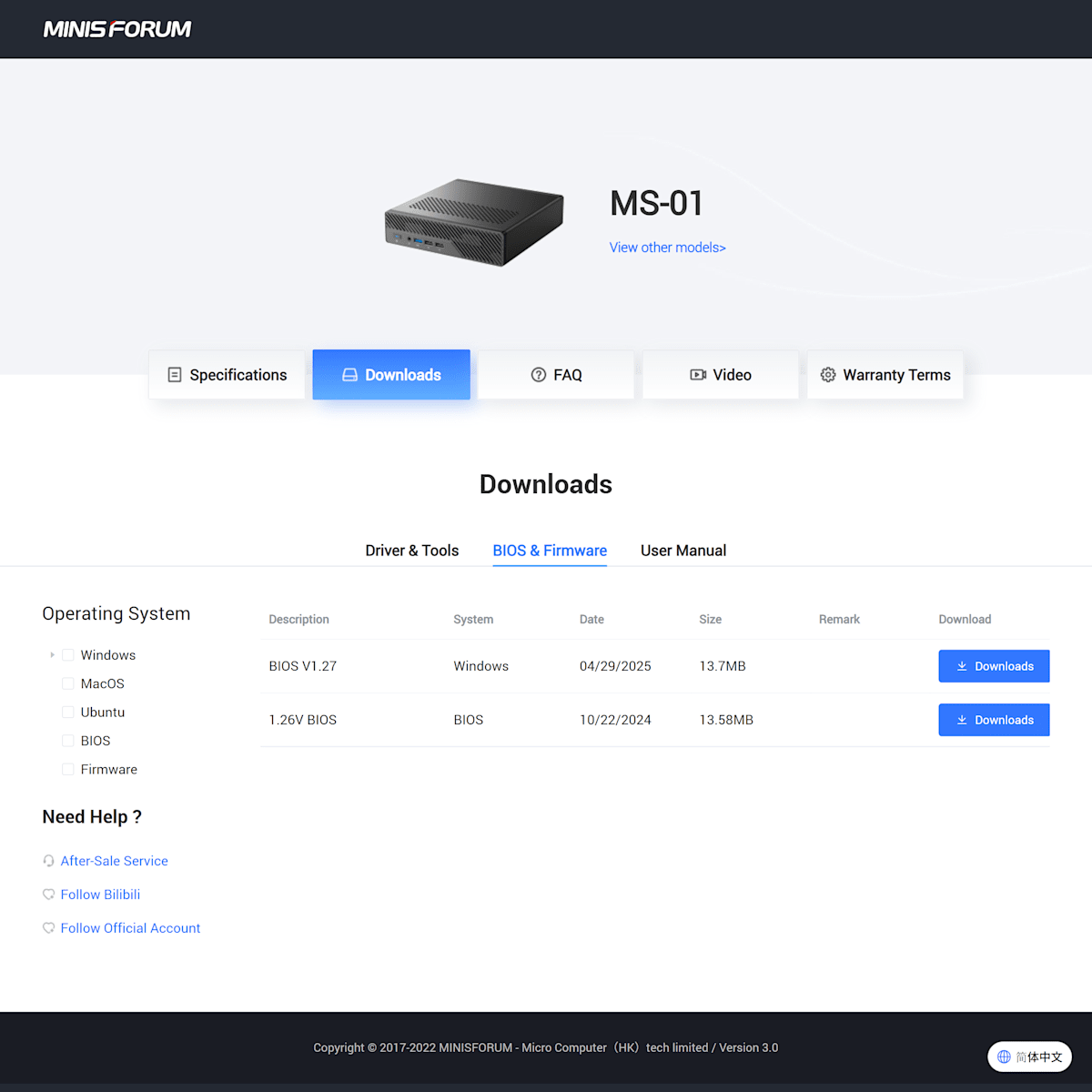The height and width of the screenshot is (1092, 1092).
Task: Select the Downloads tab
Action: pyautogui.click(x=391, y=375)
